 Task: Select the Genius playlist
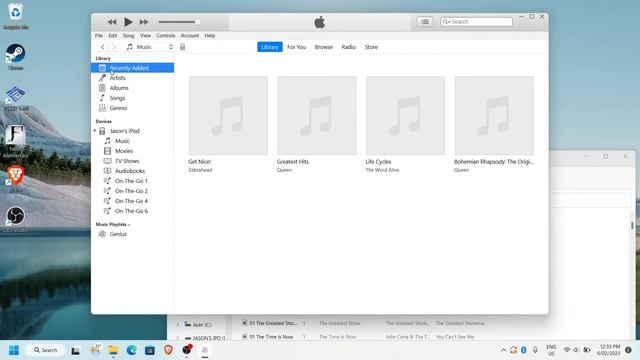coord(118,234)
